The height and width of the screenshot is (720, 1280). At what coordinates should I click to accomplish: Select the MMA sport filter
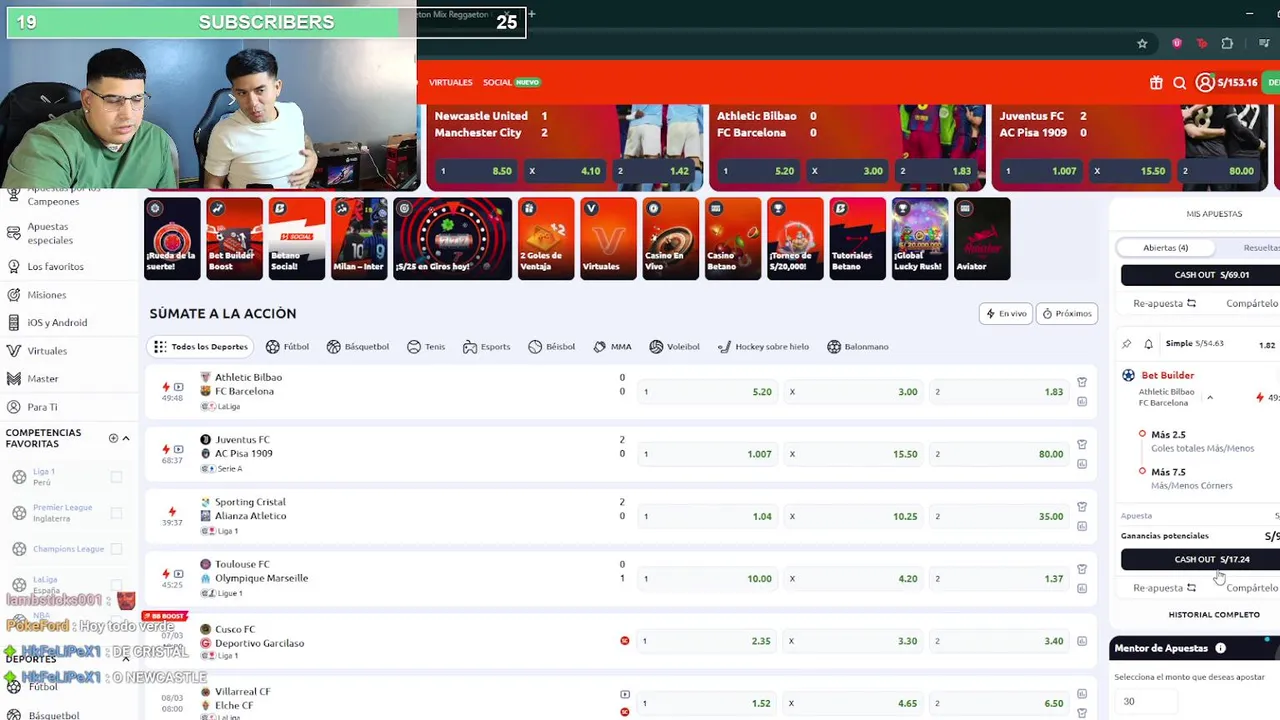coord(612,347)
